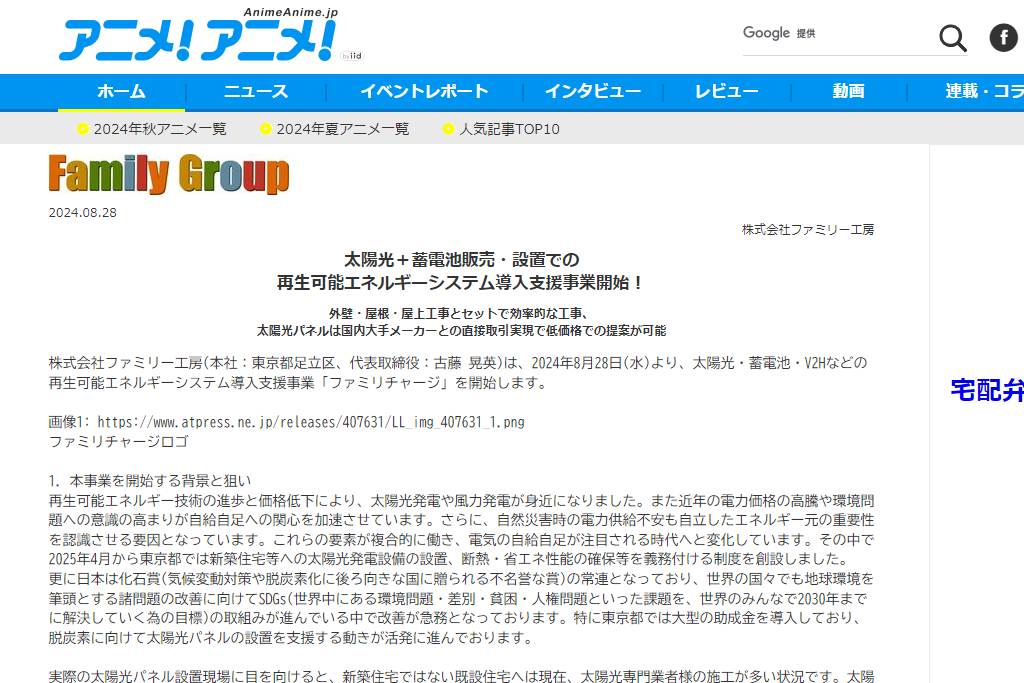Open the 連載・コラム menu tab
The width and height of the screenshot is (1024, 683).
click(x=985, y=91)
